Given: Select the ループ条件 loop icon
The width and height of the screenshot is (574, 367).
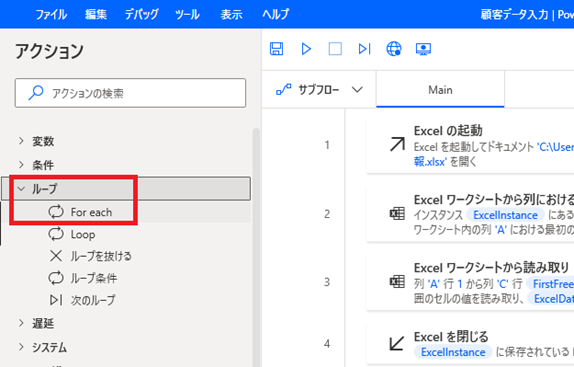Looking at the screenshot, I should (x=56, y=278).
